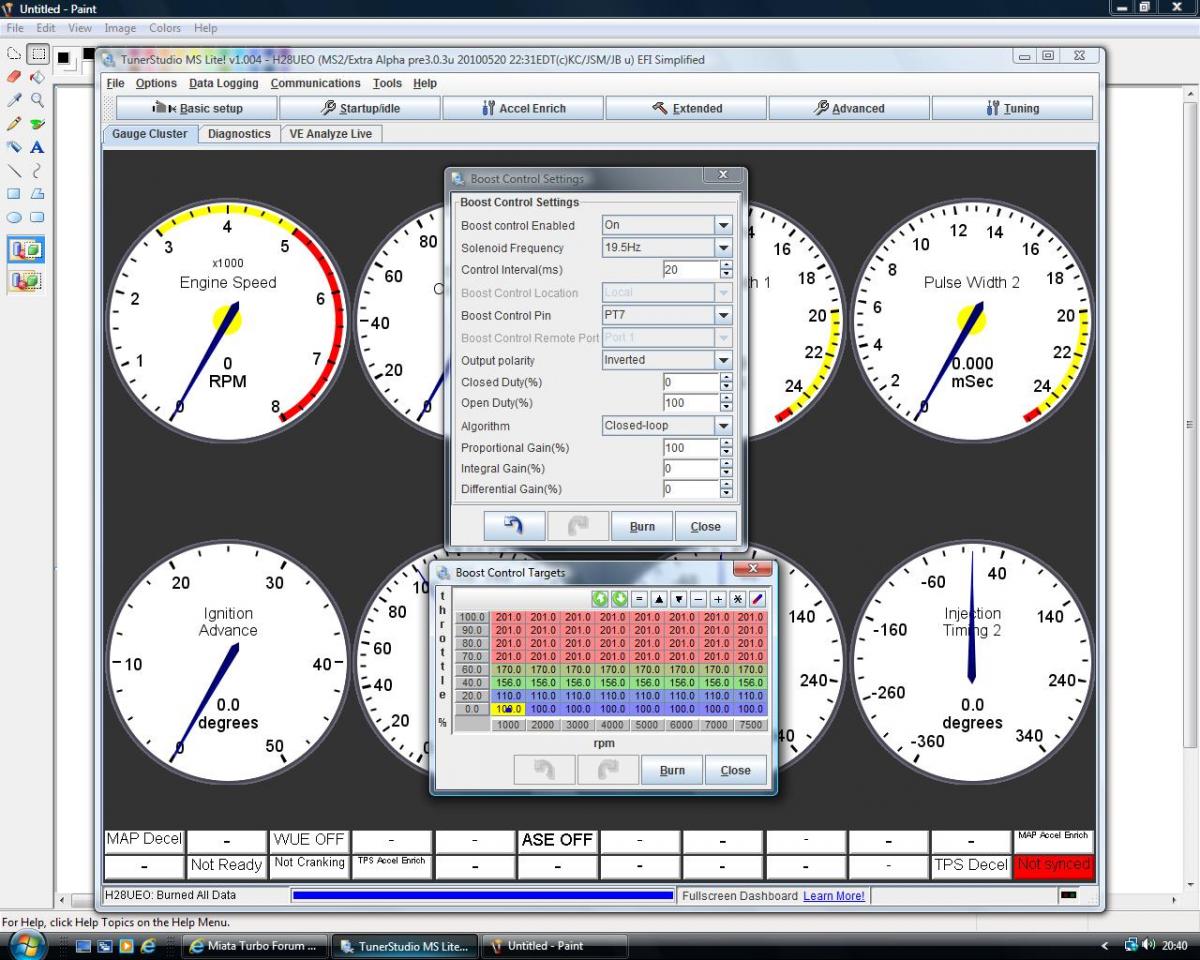Screen dimensions: 1200x960
Task: Select the Ellipse shape tool
Action: click(x=14, y=217)
